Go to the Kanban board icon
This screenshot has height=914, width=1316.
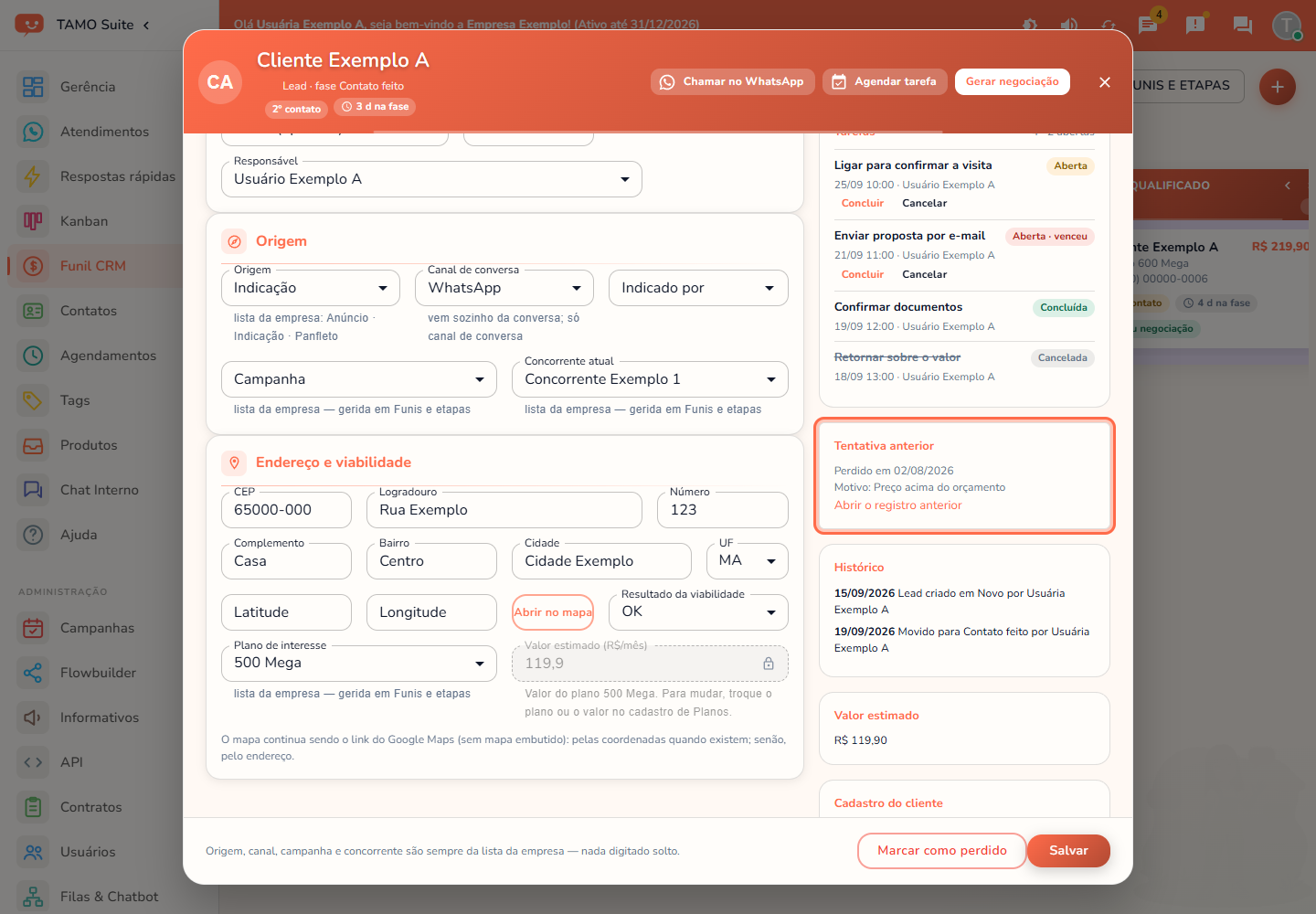pos(33,221)
